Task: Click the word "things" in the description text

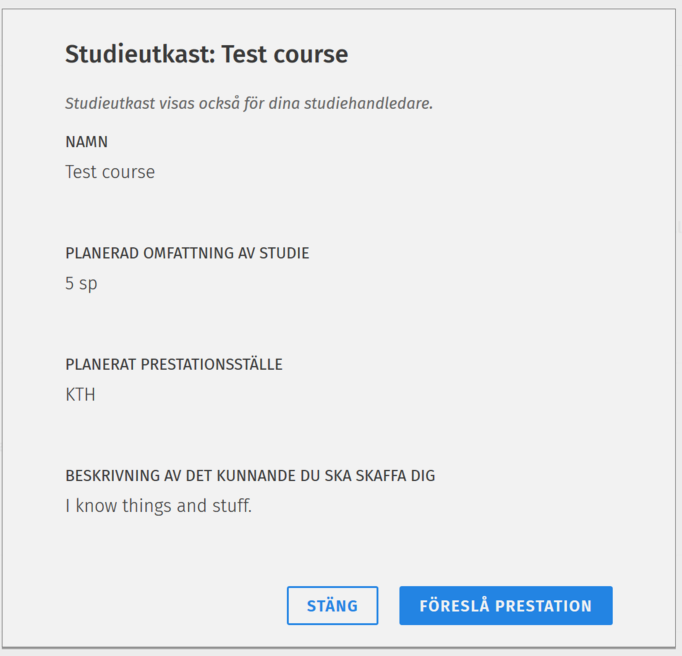Action: tap(147, 506)
